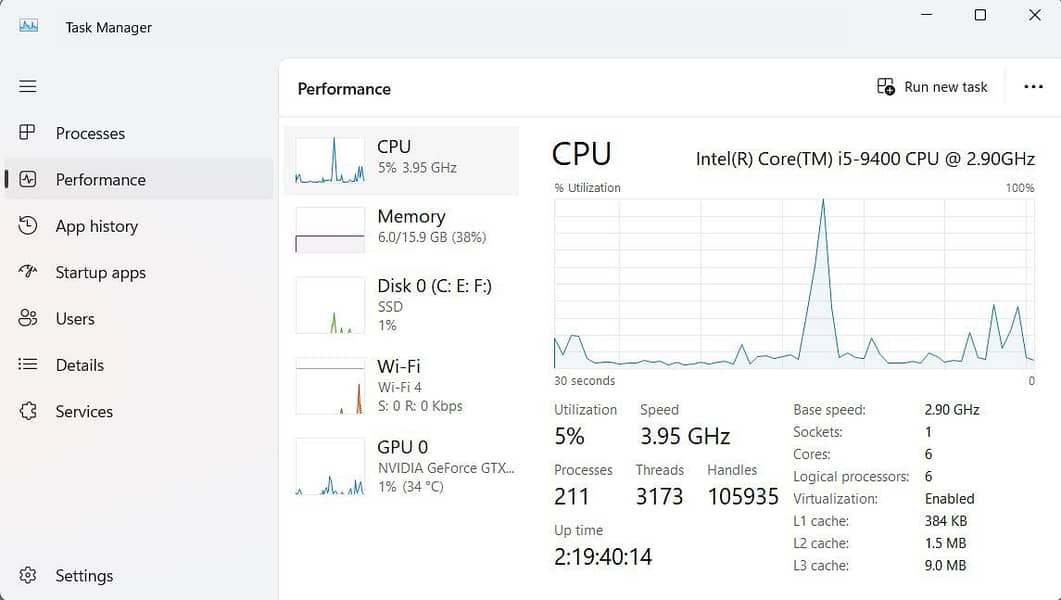This screenshot has height=600, width=1061.
Task: Open the three-dots more options menu
Action: (1033, 87)
